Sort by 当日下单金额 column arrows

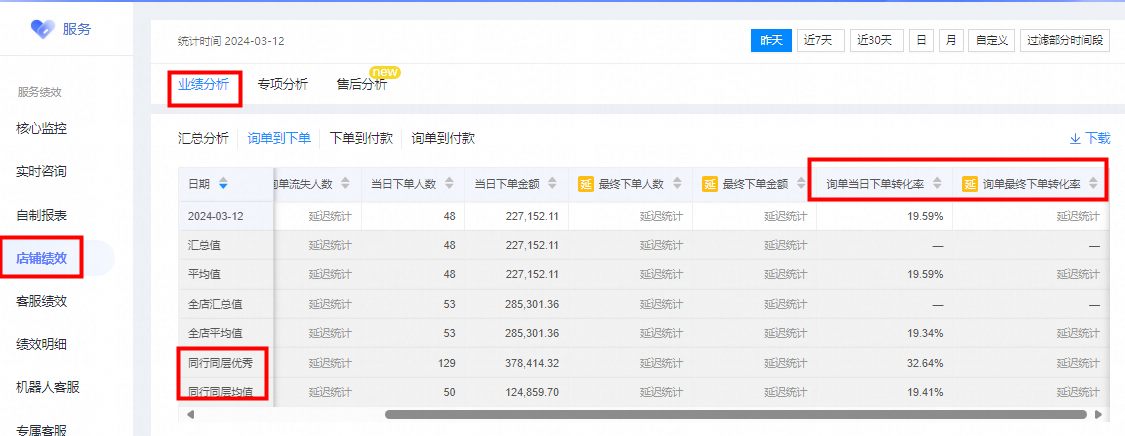tap(552, 184)
